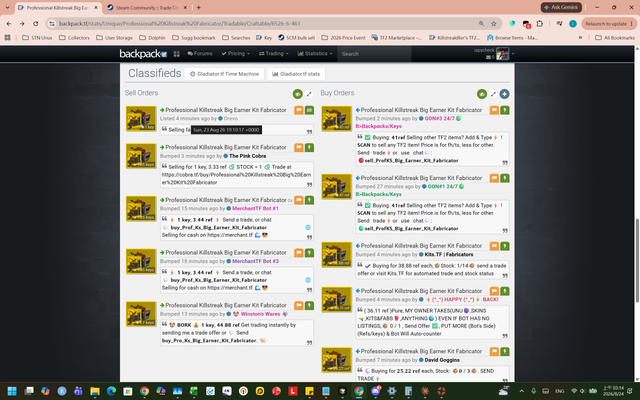Open the STN Unus bookmarks folder
The width and height of the screenshot is (640, 400).
coord(37,38)
